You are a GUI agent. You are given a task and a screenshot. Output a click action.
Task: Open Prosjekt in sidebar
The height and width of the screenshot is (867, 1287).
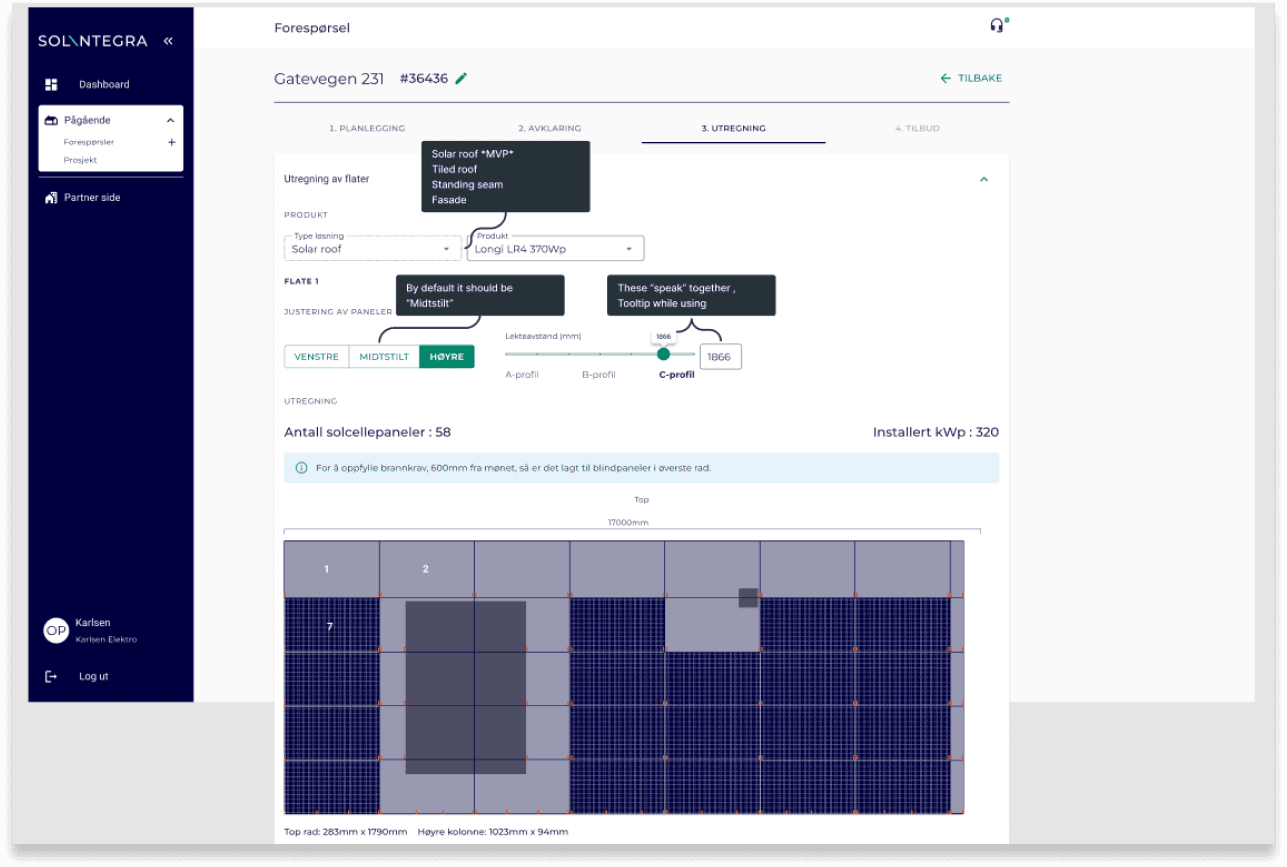[x=80, y=160]
